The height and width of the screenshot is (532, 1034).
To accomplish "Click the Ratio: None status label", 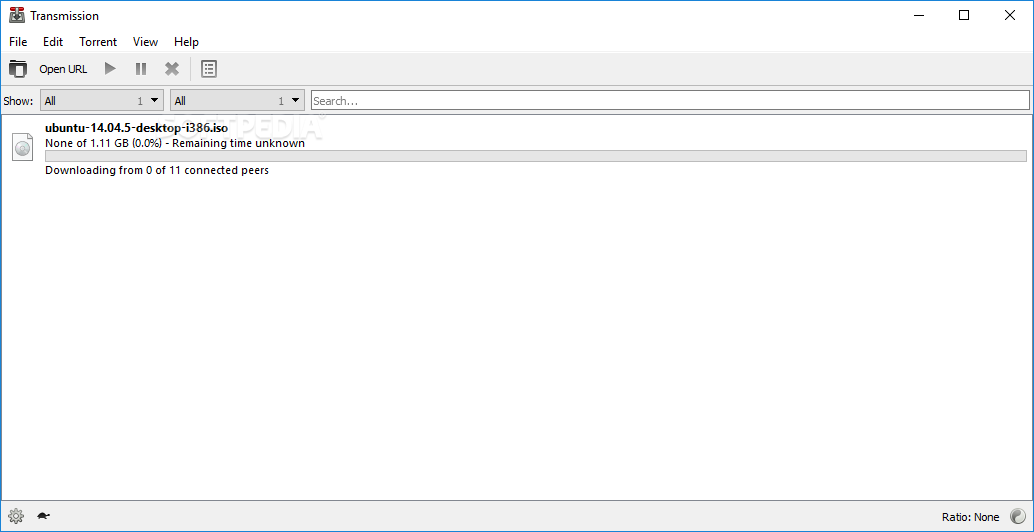I will coord(971,517).
